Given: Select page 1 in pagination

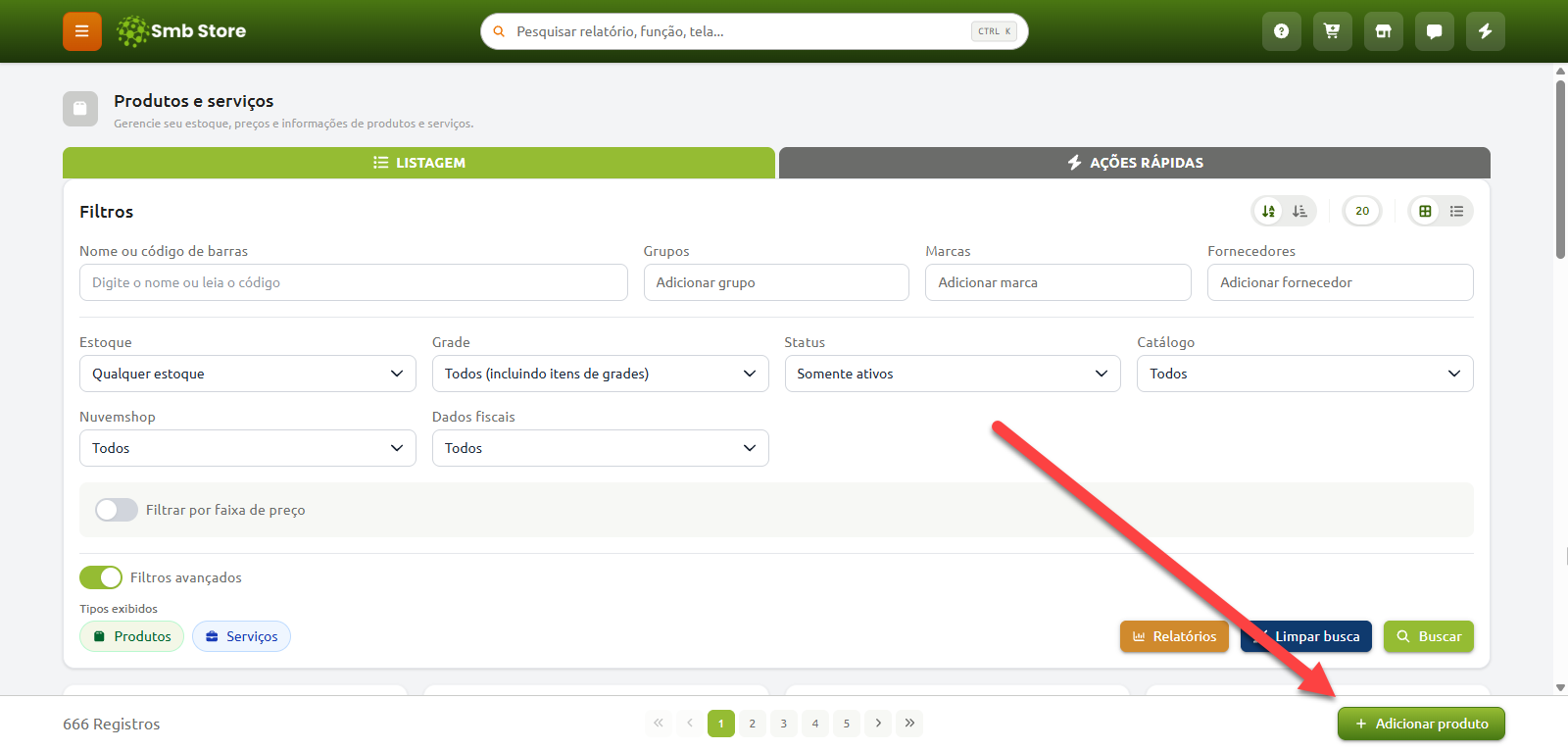Looking at the screenshot, I should [x=721, y=724].
